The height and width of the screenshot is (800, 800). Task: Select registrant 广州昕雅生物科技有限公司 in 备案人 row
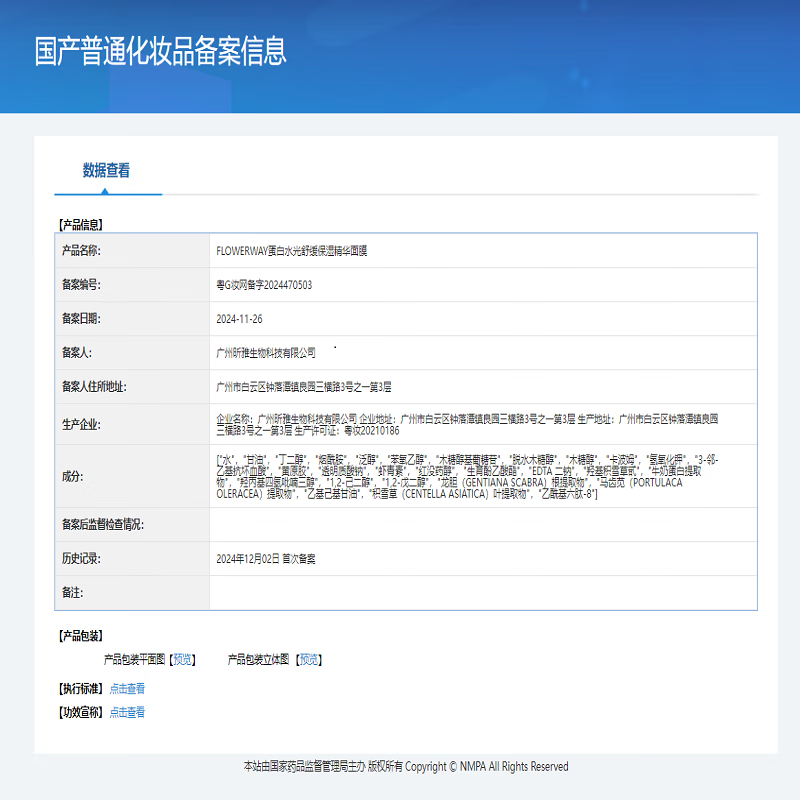click(x=266, y=353)
